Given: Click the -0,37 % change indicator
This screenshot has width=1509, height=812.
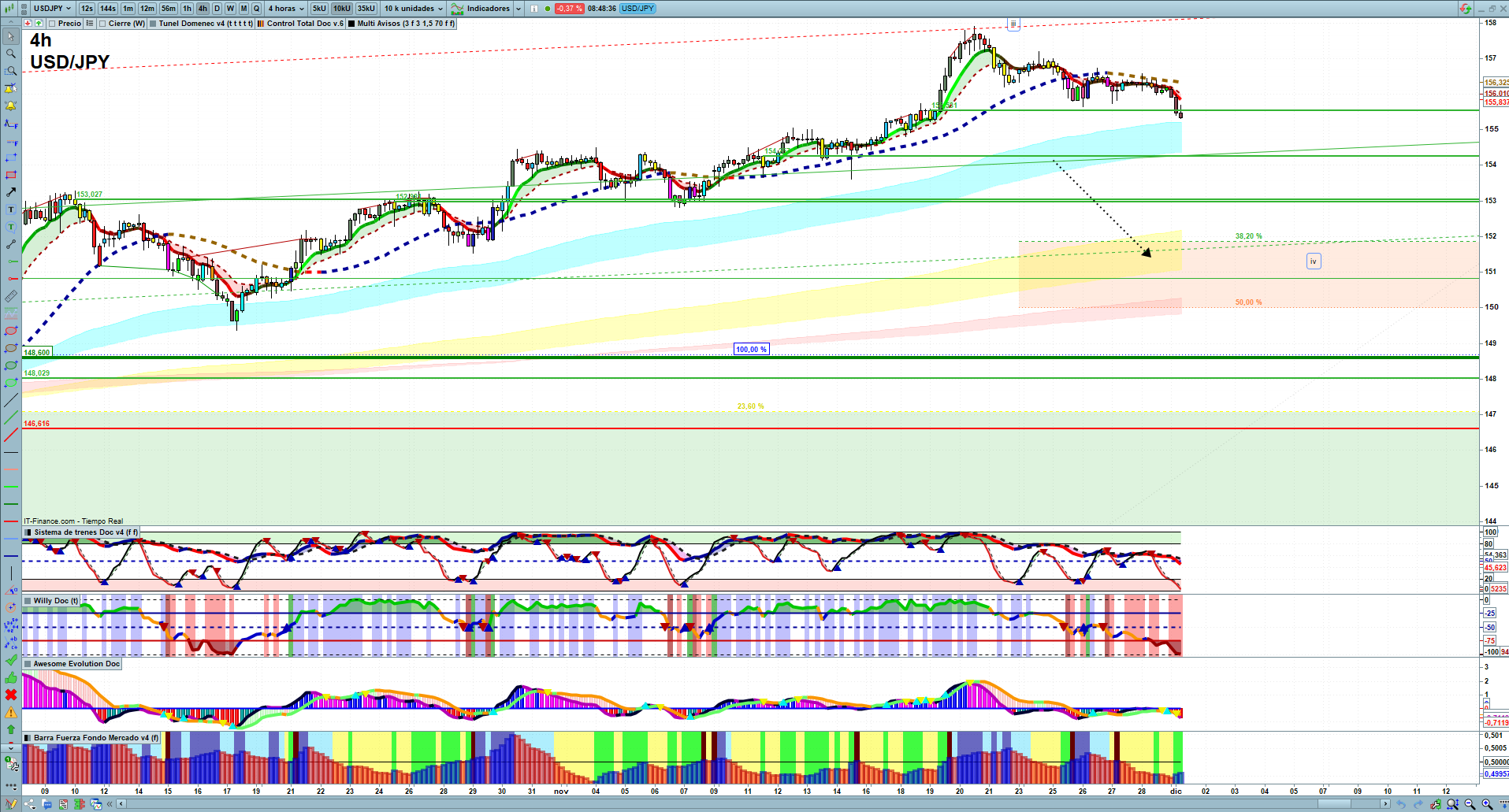Looking at the screenshot, I should pos(569,9).
